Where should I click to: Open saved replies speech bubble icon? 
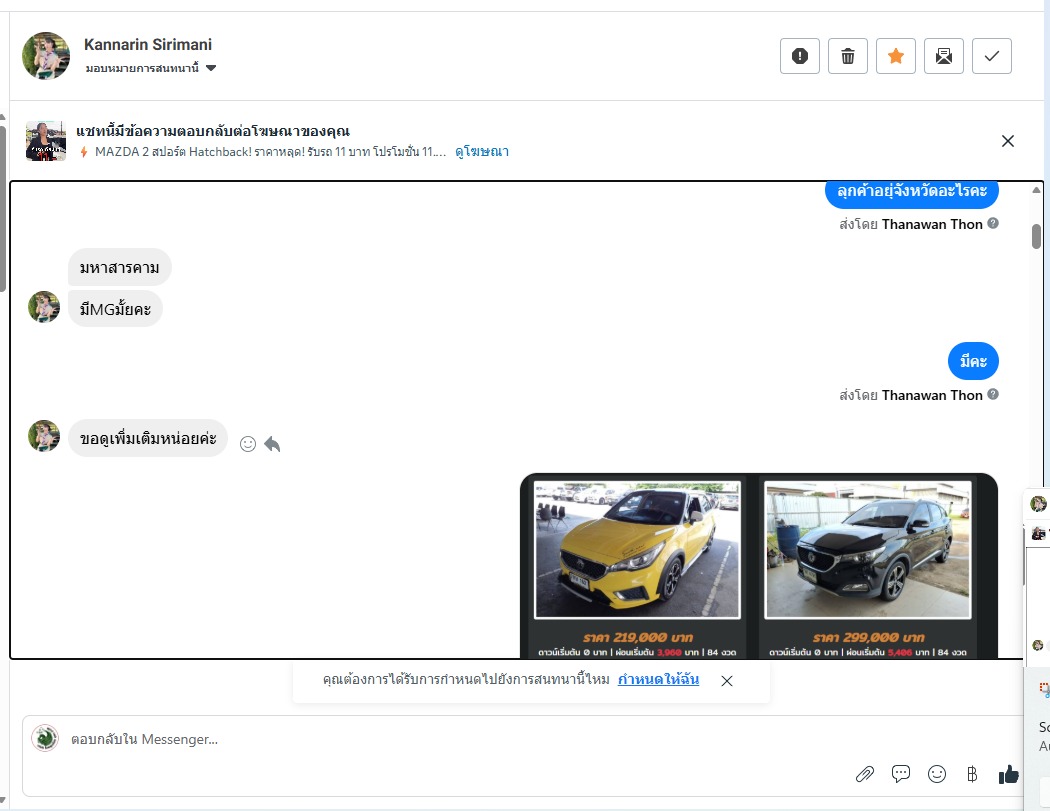coord(901,774)
